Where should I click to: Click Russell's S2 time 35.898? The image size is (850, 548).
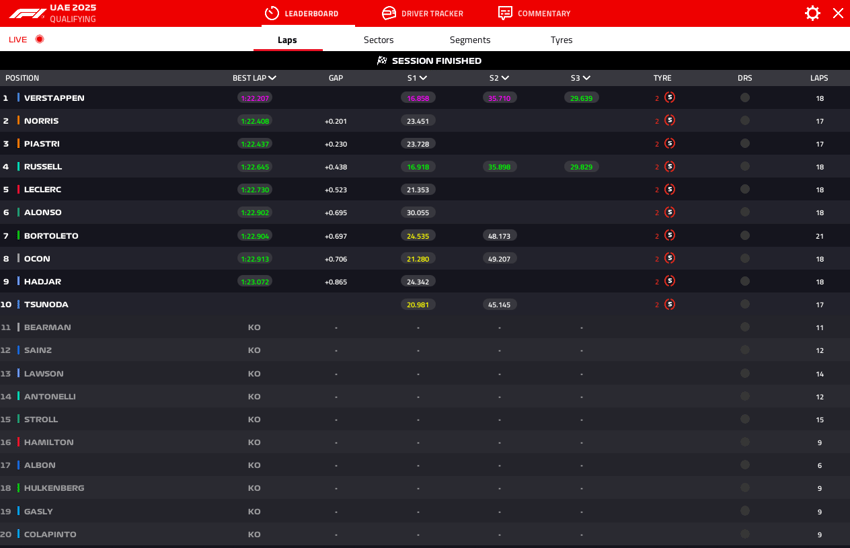[x=499, y=167]
